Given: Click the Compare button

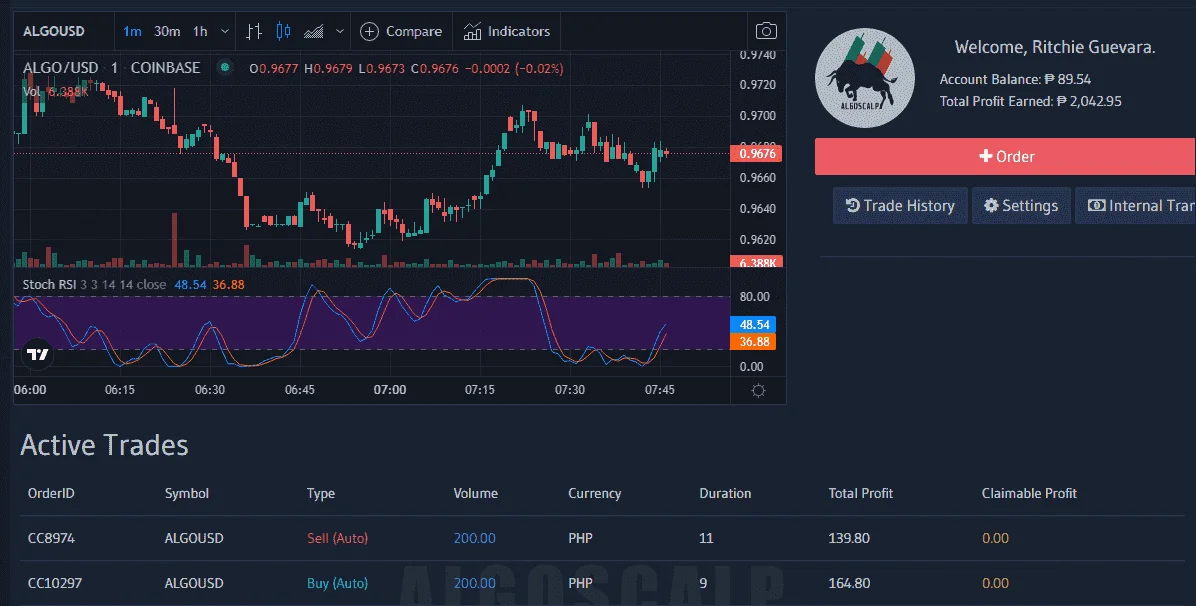Looking at the screenshot, I should pos(401,31).
